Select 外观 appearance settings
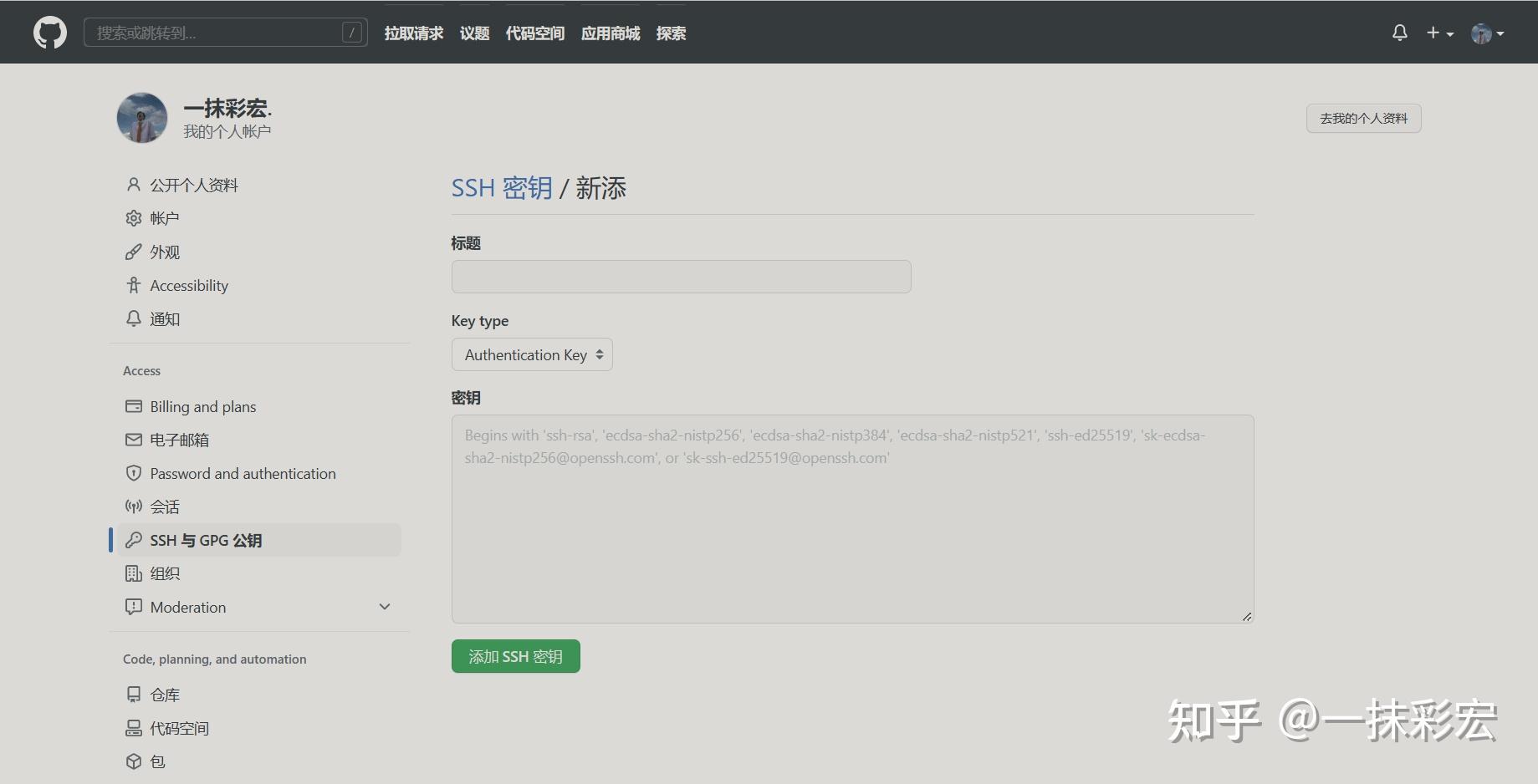This screenshot has width=1538, height=784. point(165,252)
